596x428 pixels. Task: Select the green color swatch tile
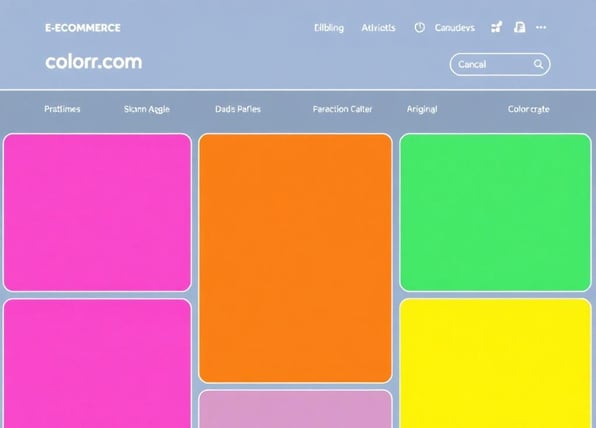pyautogui.click(x=495, y=212)
